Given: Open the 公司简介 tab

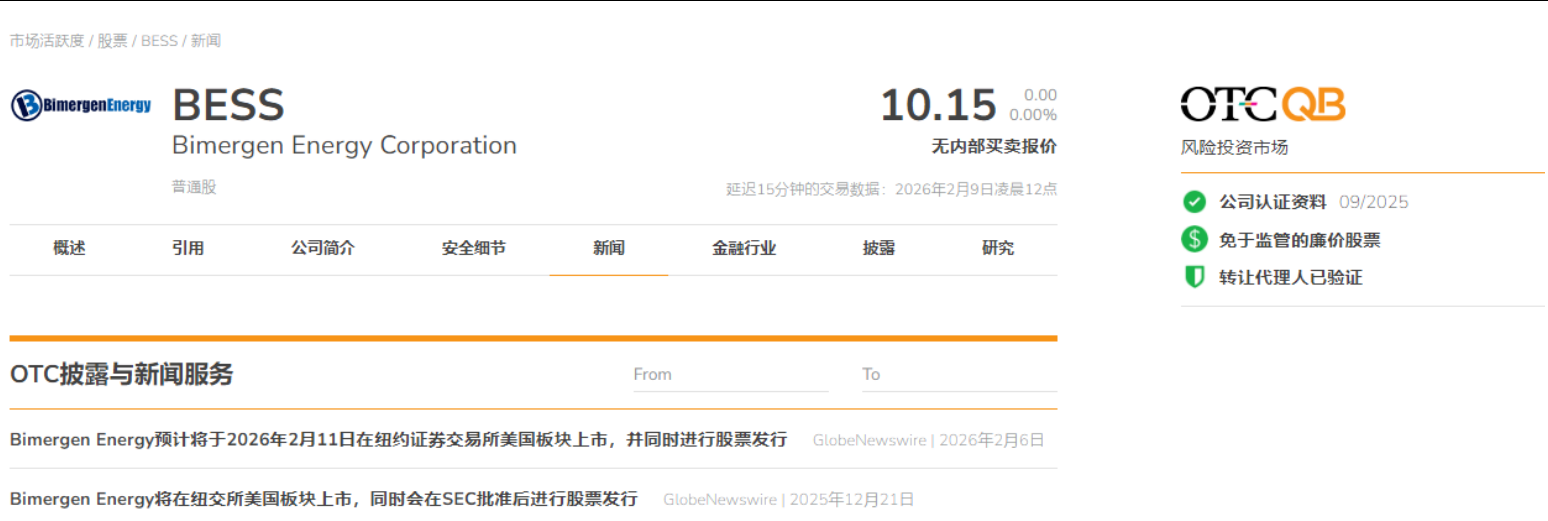Looking at the screenshot, I should pyautogui.click(x=323, y=249).
